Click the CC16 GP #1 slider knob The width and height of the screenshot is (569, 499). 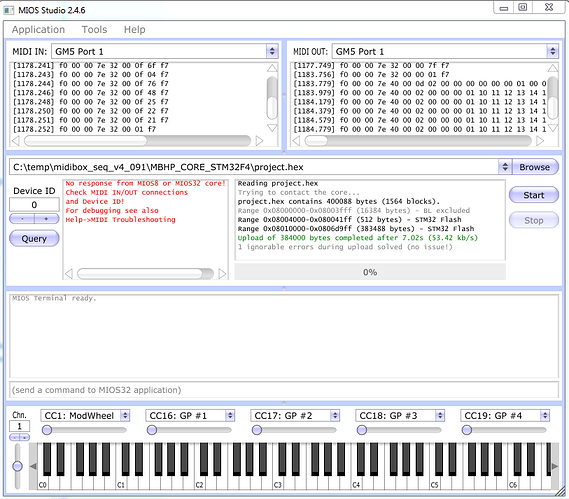click(x=152, y=430)
